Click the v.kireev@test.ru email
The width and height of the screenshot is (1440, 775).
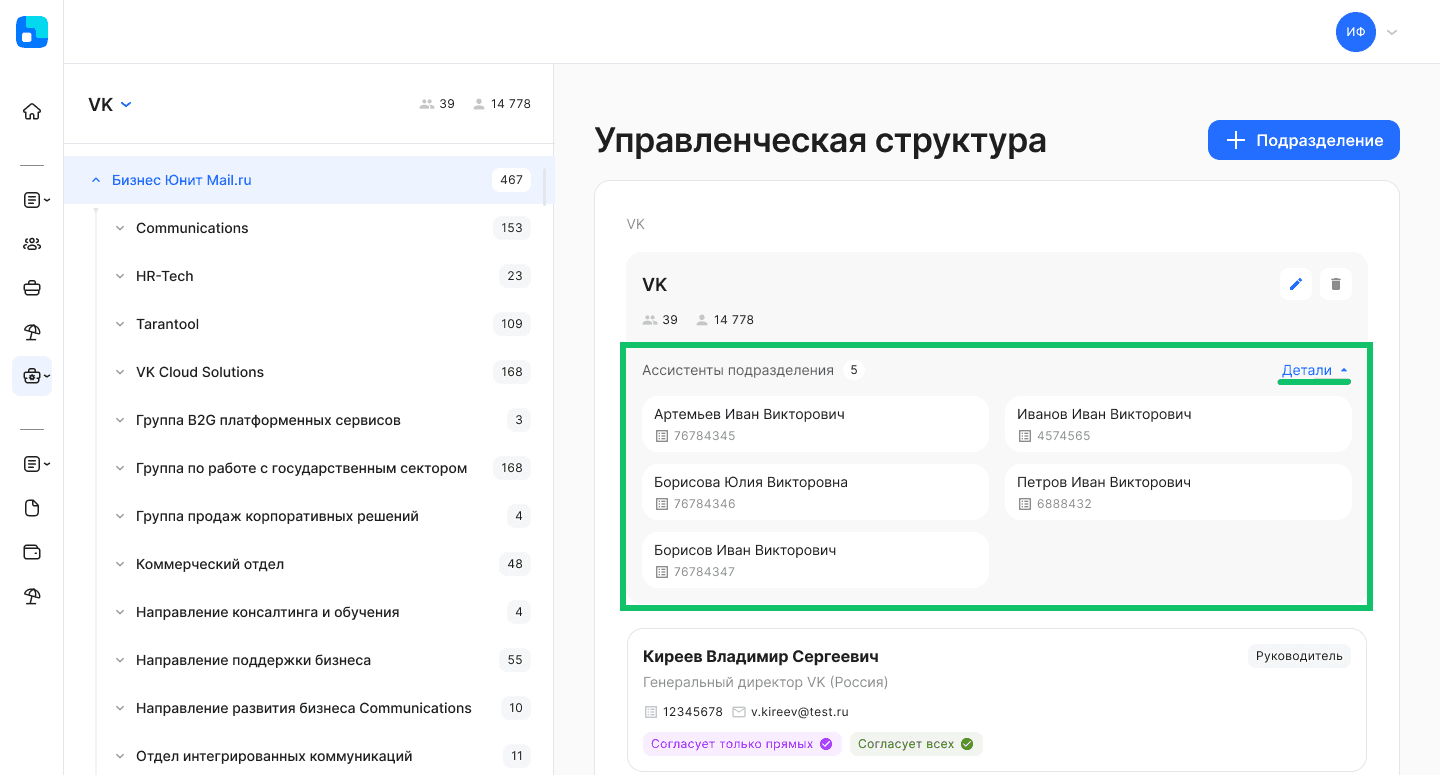point(799,712)
